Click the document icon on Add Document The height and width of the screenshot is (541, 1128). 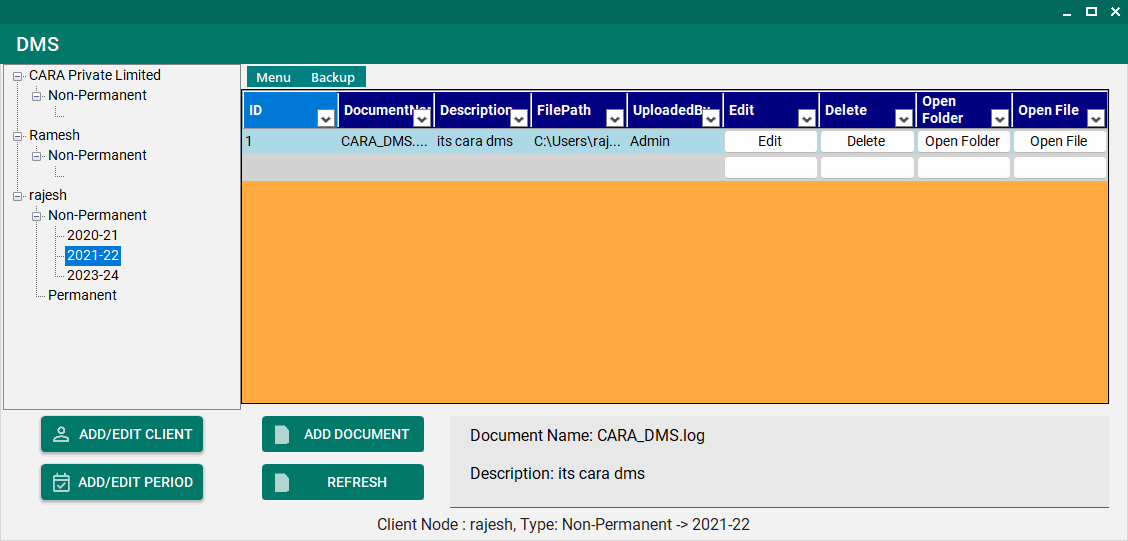(282, 434)
